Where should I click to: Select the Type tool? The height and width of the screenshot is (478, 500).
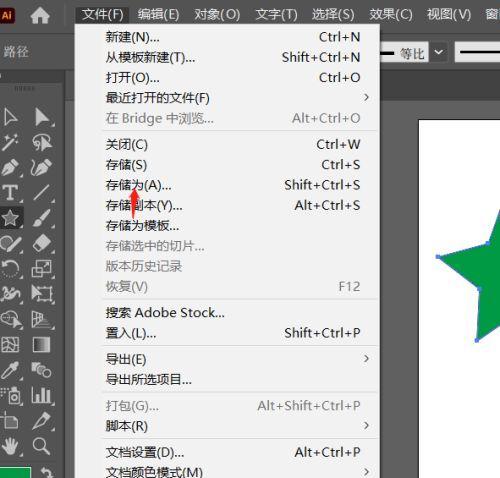(10, 193)
